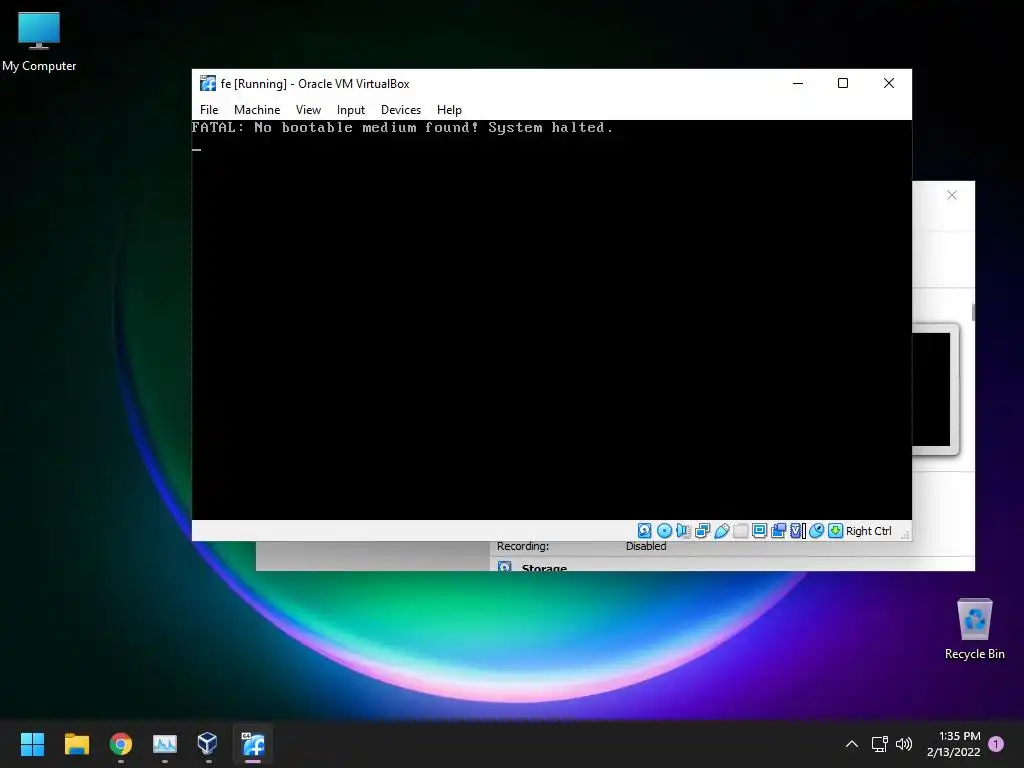Click VM preview thumbnail in Manager window
Image resolution: width=1024 pixels, height=768 pixels.
(935, 389)
